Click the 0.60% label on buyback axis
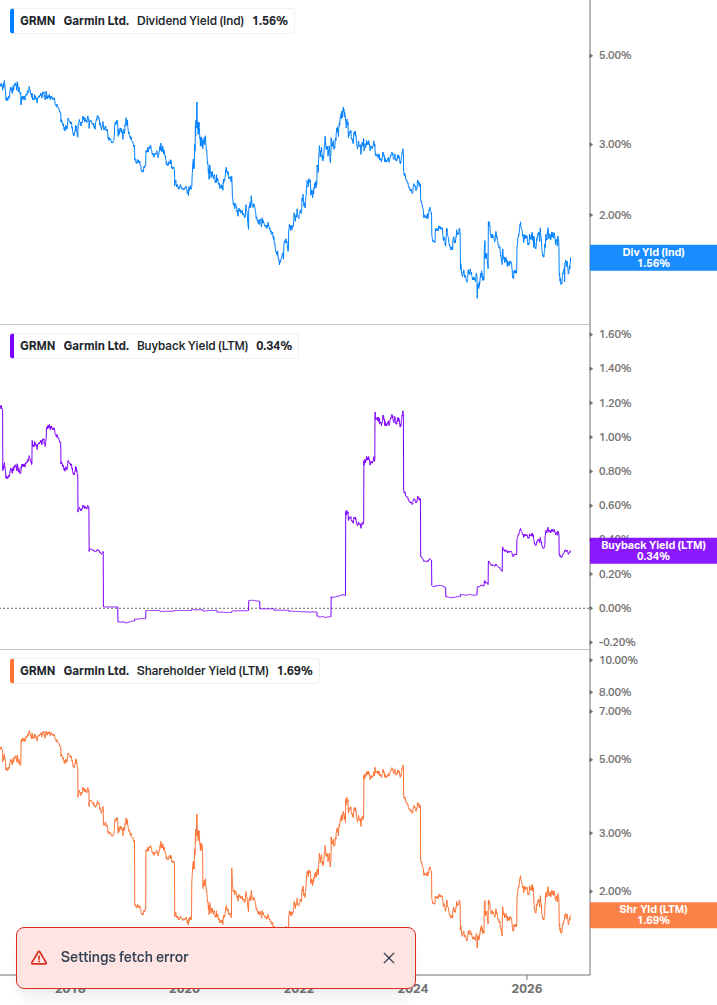 614,505
